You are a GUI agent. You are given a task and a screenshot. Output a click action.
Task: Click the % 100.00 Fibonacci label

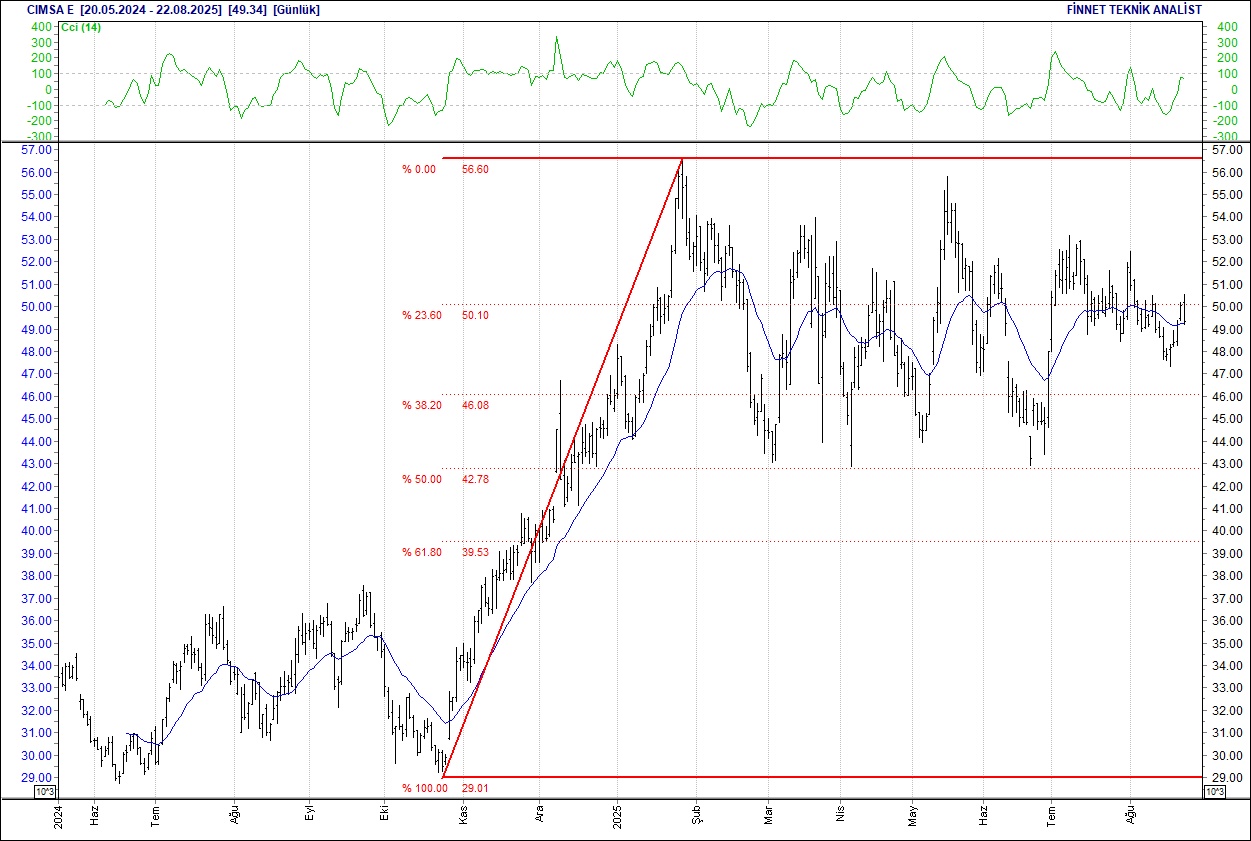[425, 788]
